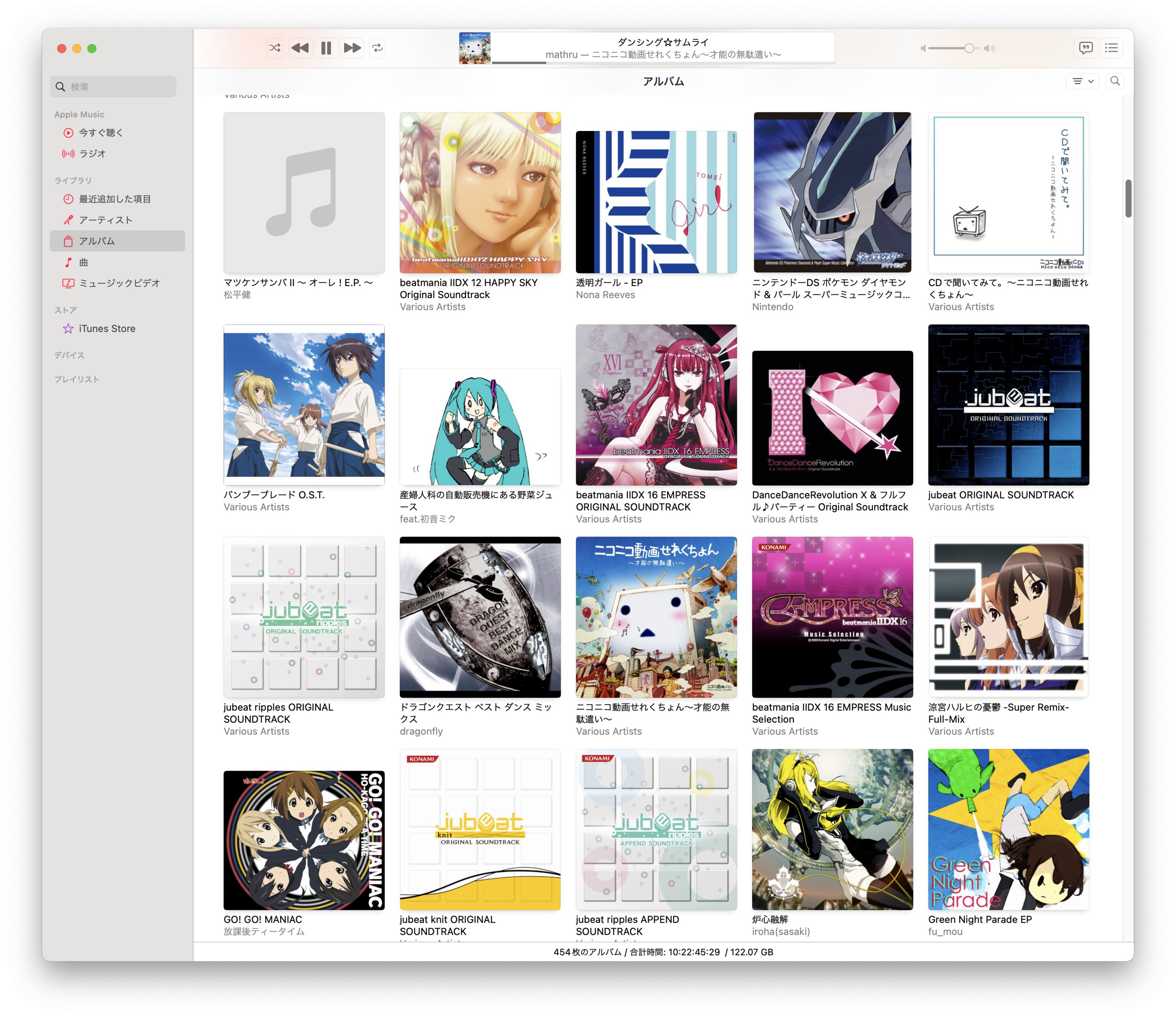Image resolution: width=1176 pixels, height=1017 pixels.
Task: Select アルバム in sidebar
Action: [x=117, y=241]
